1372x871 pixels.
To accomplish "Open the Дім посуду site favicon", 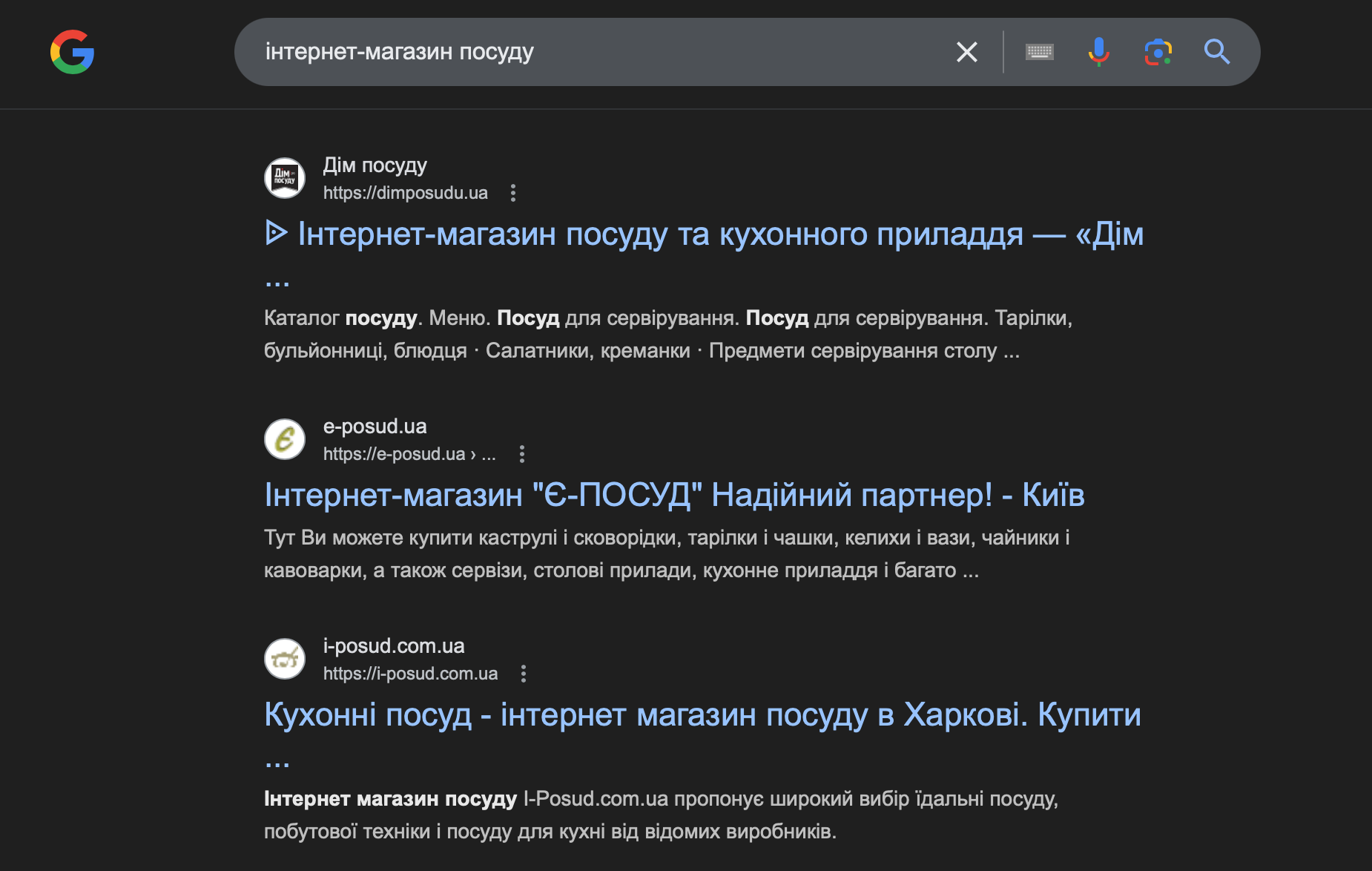I will 285,178.
